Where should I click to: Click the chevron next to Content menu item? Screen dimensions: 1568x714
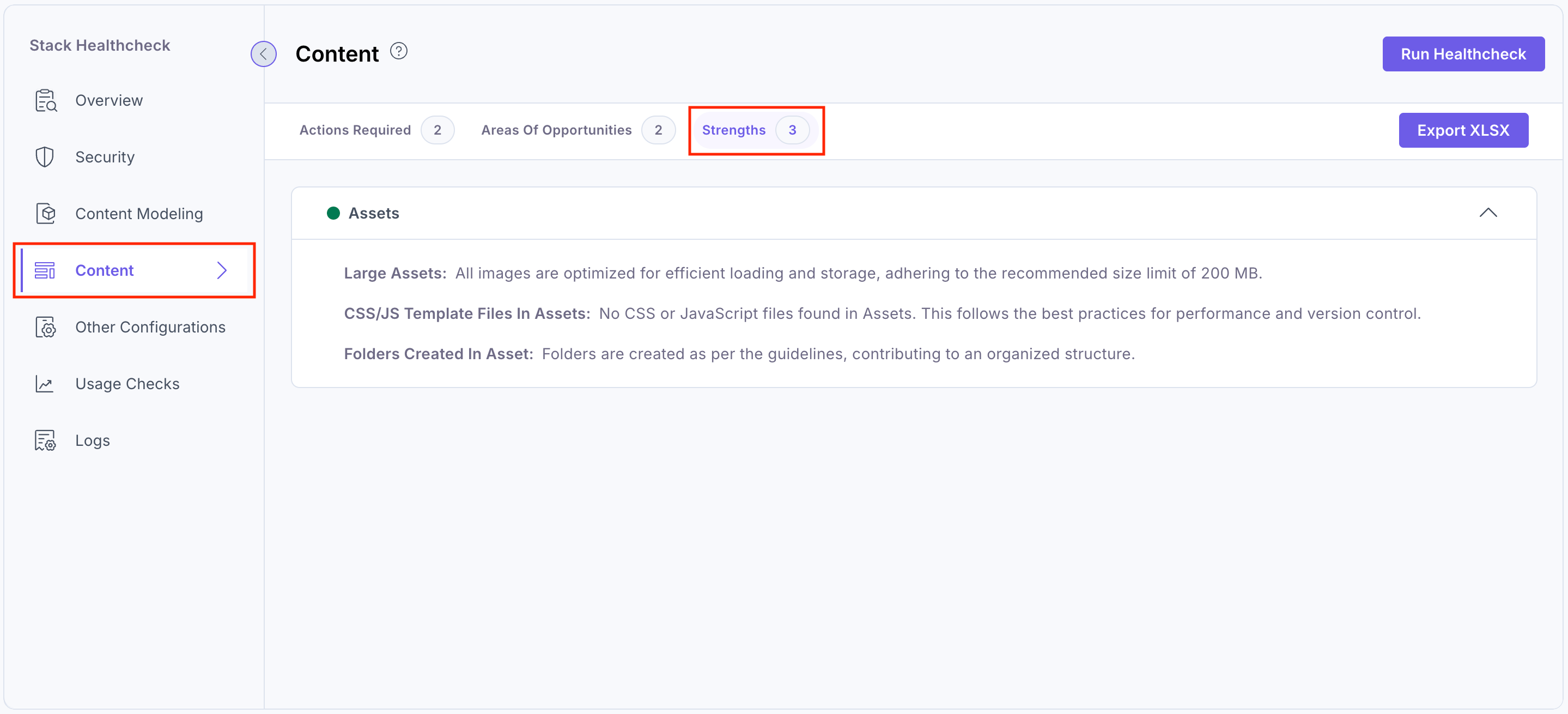[x=222, y=270]
